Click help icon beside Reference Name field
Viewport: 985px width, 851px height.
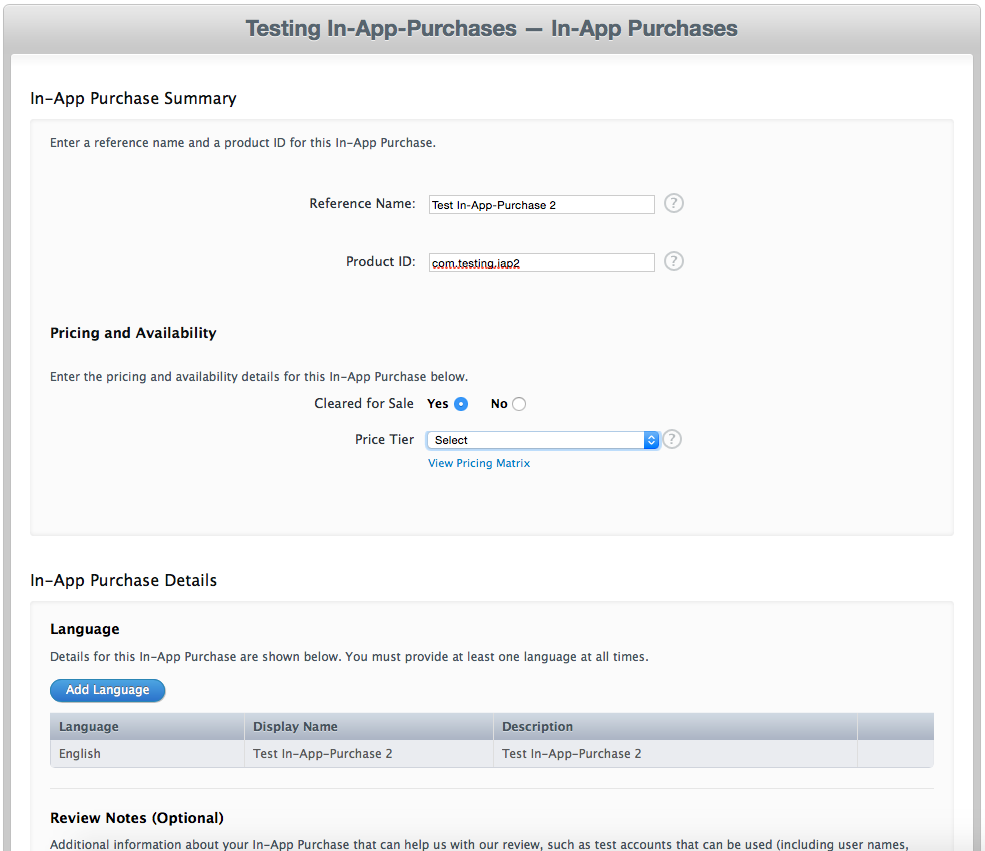(x=674, y=204)
